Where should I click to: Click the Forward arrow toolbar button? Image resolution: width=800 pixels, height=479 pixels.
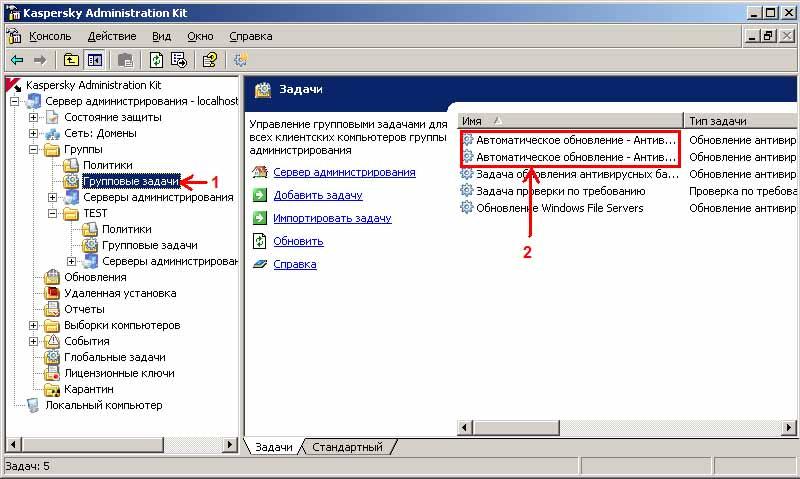point(40,60)
